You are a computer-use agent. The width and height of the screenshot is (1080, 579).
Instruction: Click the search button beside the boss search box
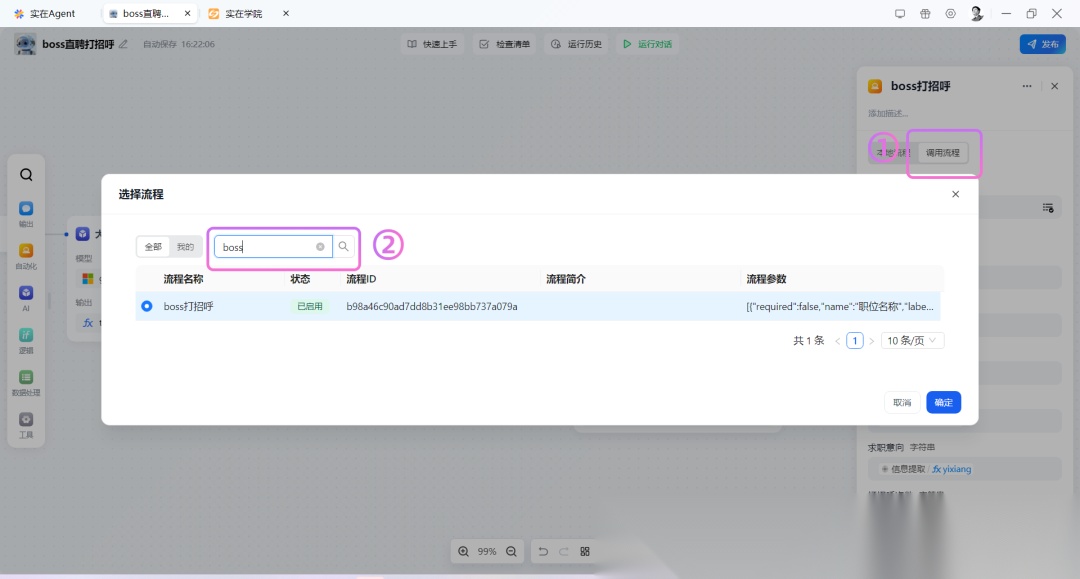pos(343,246)
